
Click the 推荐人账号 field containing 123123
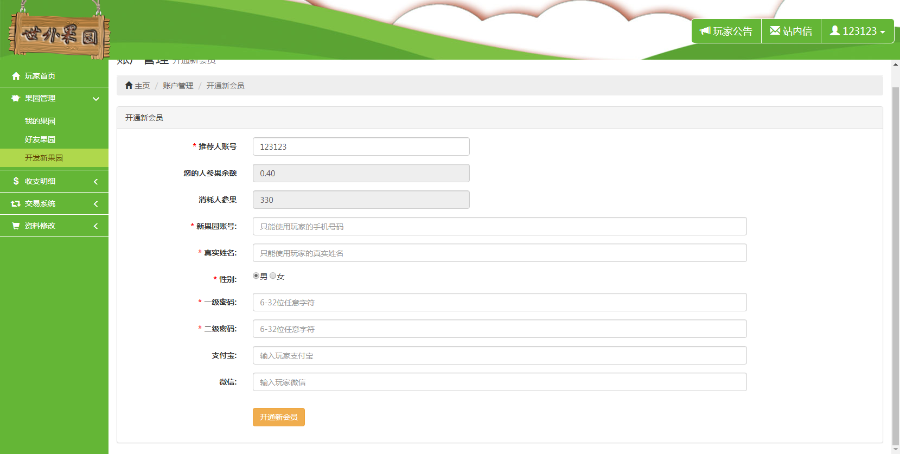click(361, 146)
